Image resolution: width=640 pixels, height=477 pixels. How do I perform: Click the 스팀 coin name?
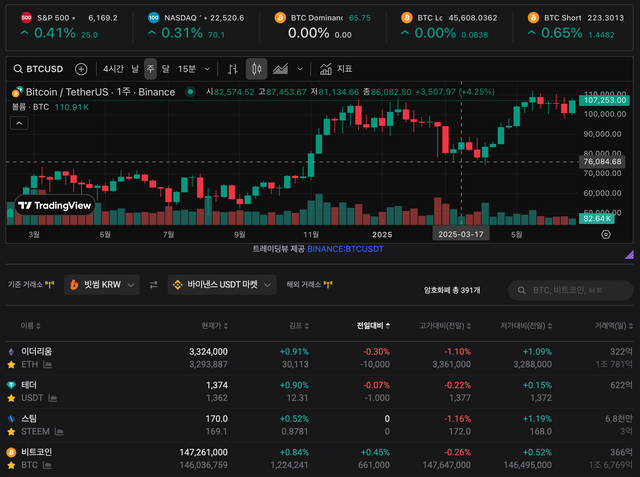(29, 418)
